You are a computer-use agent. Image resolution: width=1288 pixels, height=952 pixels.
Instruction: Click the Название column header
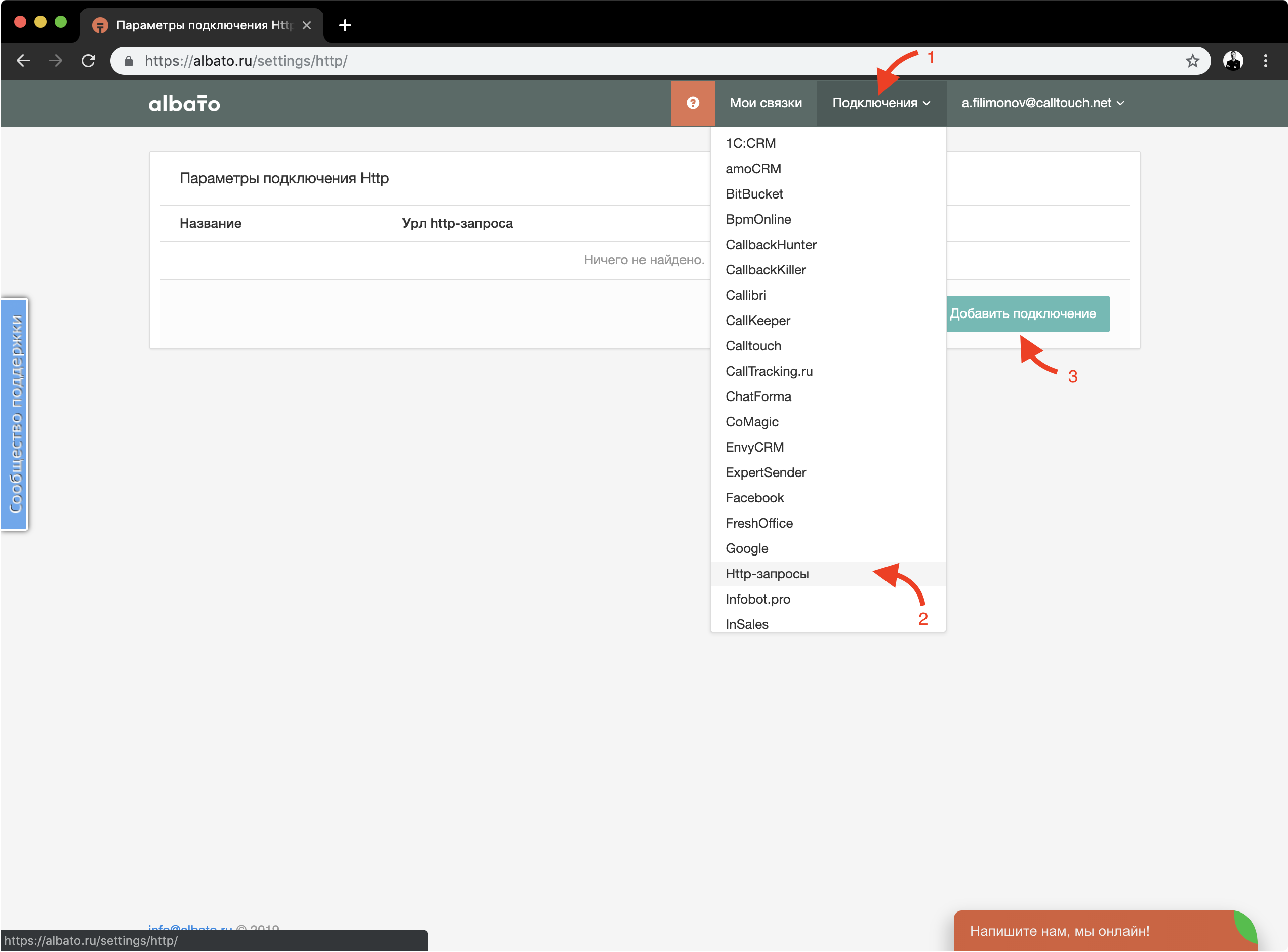click(x=210, y=224)
